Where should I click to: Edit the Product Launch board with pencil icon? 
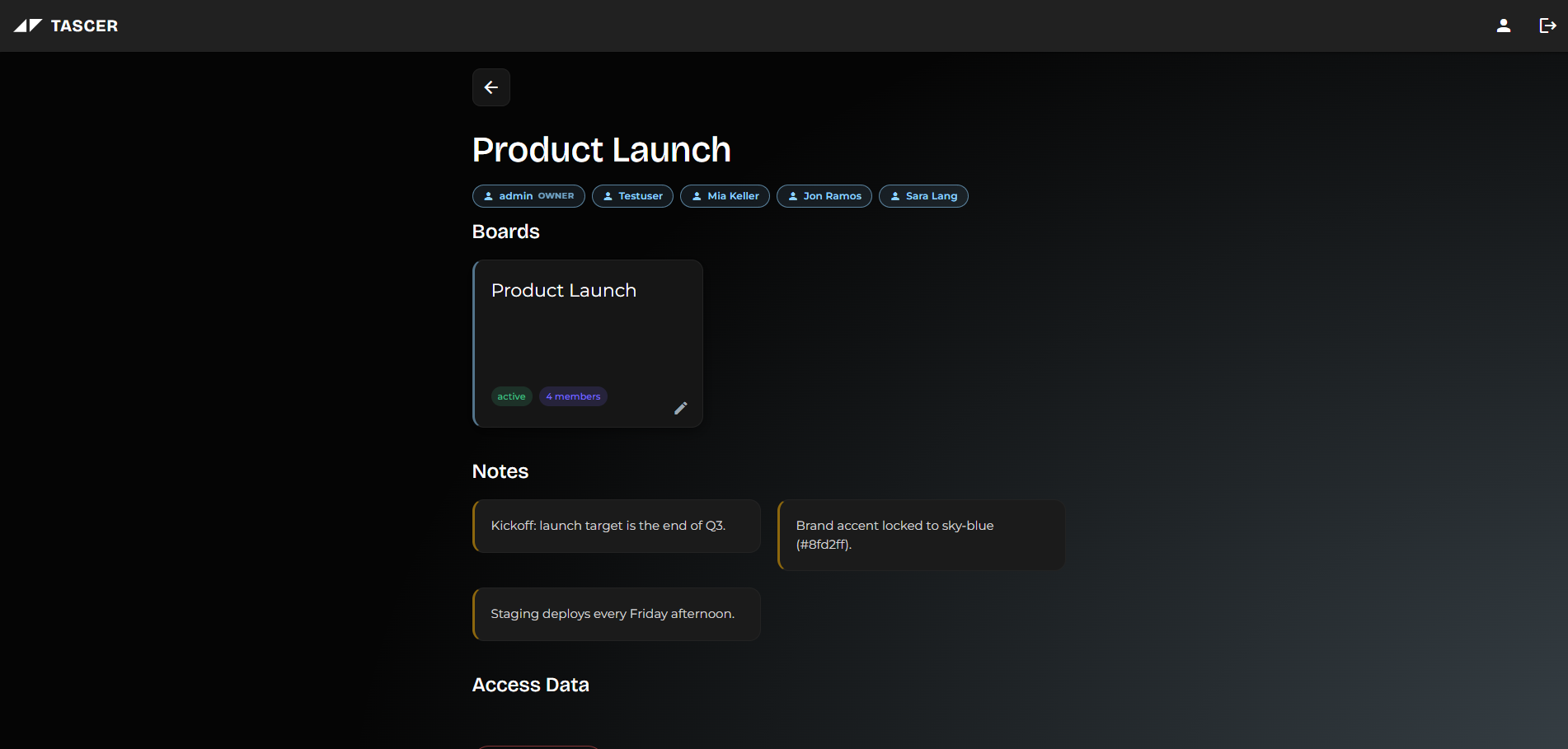click(680, 408)
